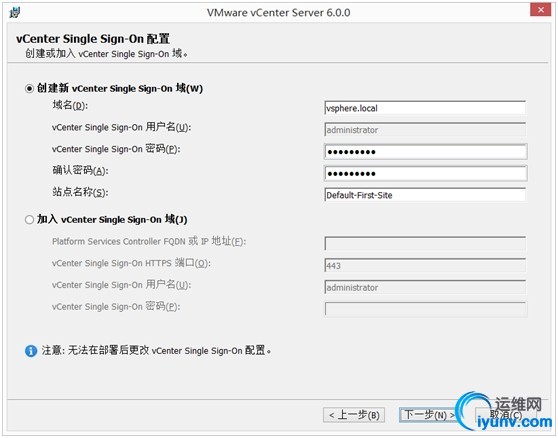Viewport: 558px width, 438px height.
Task: Click the confirm password field
Action: [x=425, y=173]
